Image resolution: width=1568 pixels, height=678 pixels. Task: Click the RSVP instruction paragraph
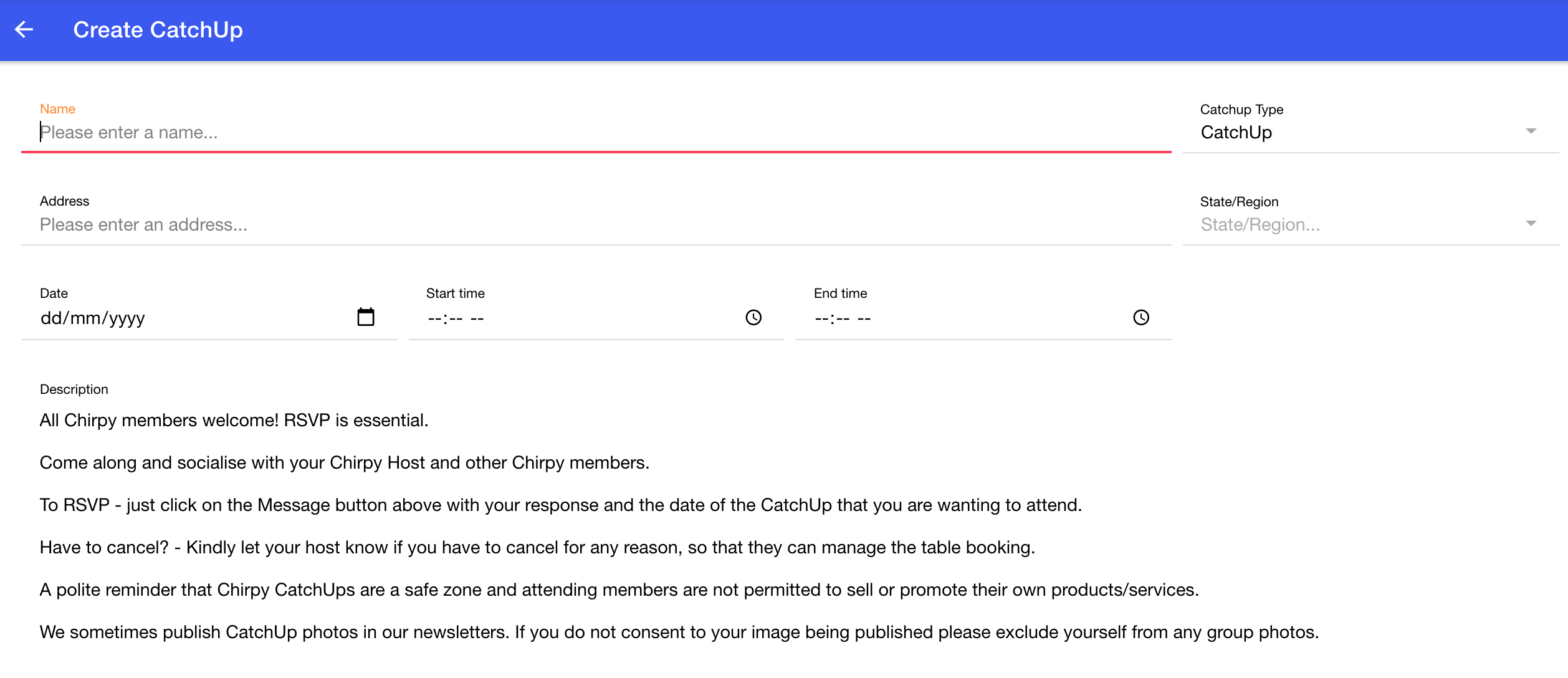tap(561, 505)
